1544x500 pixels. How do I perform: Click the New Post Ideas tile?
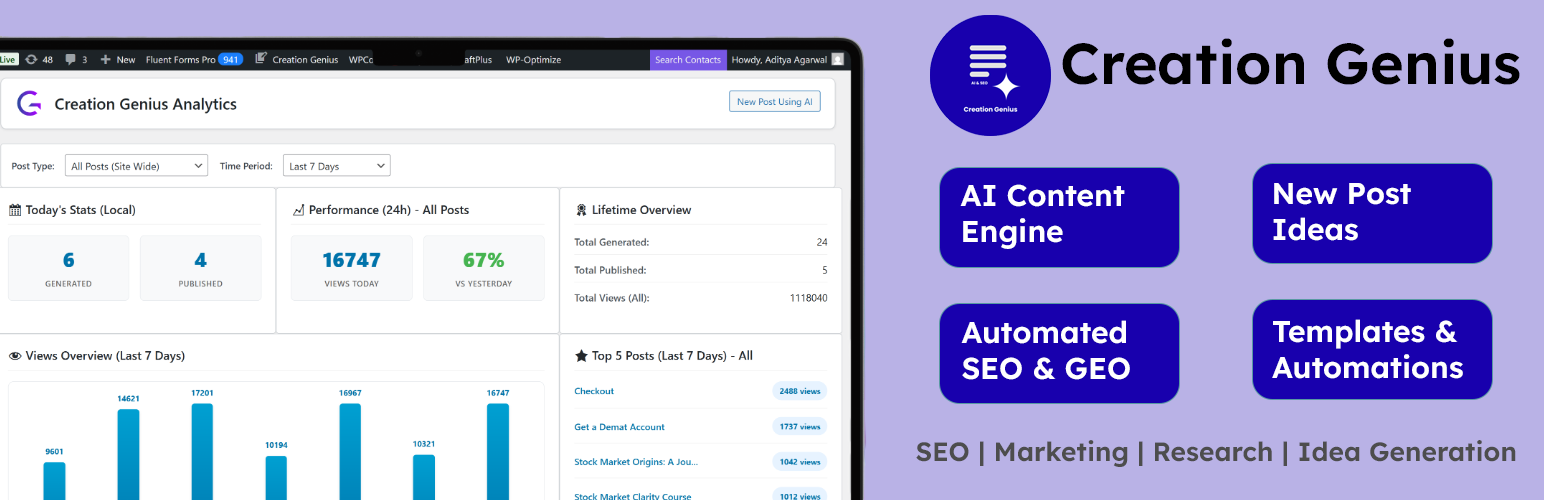(1372, 214)
